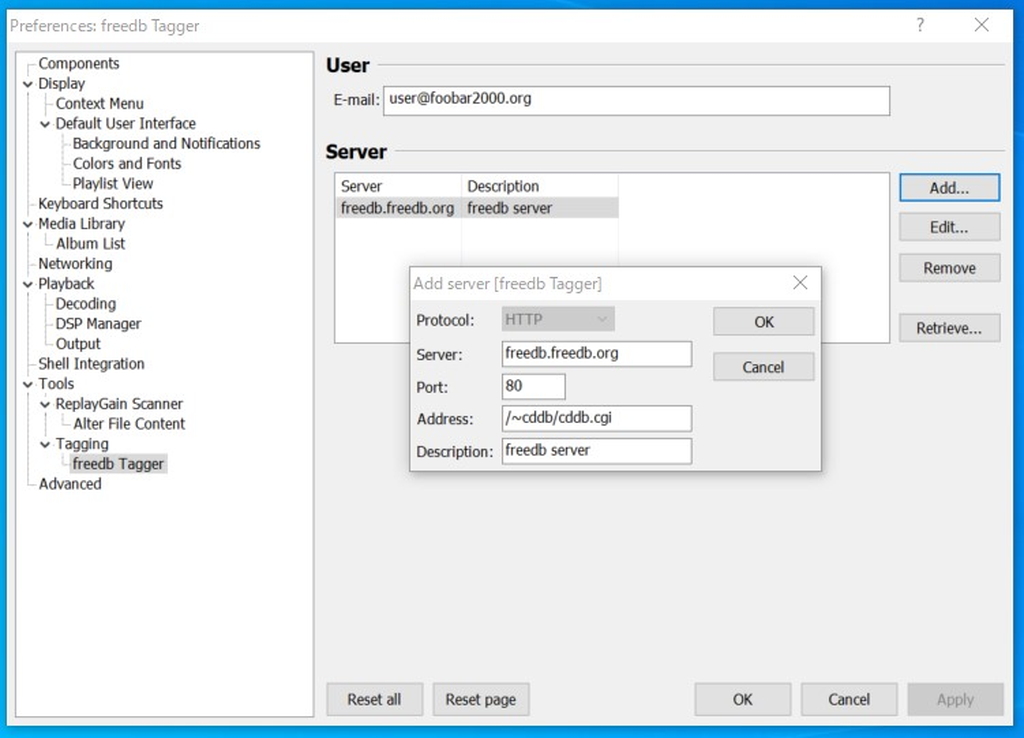Image resolution: width=1024 pixels, height=738 pixels.
Task: Select Components in the preferences tree
Action: pos(78,63)
